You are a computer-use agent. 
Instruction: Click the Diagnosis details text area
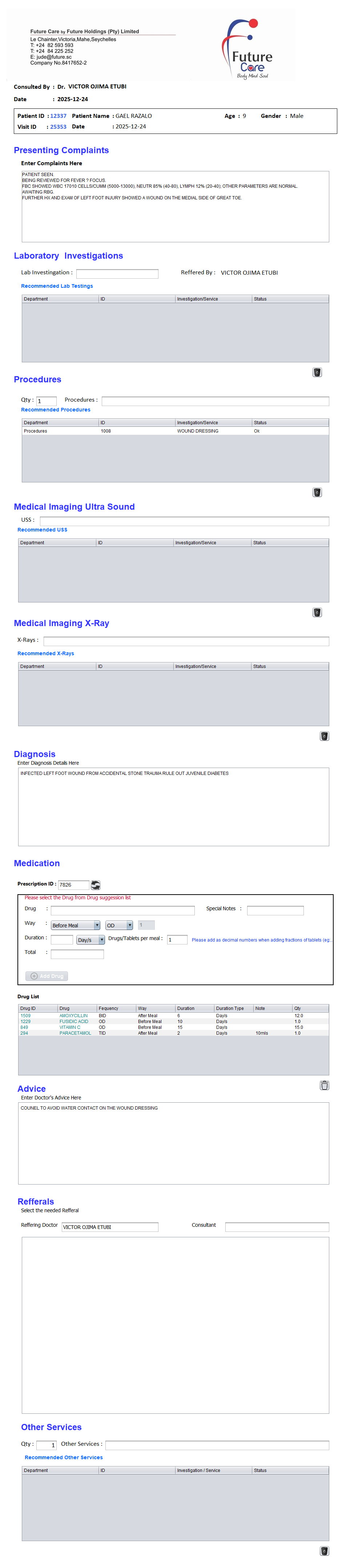click(x=173, y=807)
